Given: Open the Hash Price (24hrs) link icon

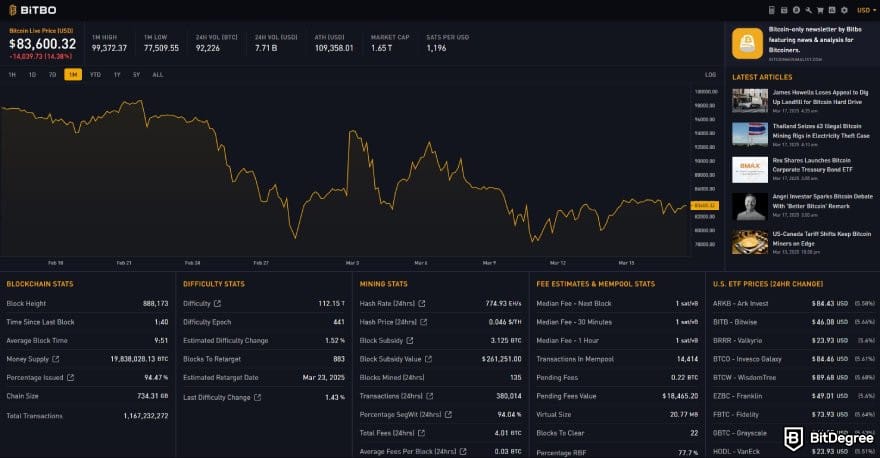Looking at the screenshot, I should [423, 322].
